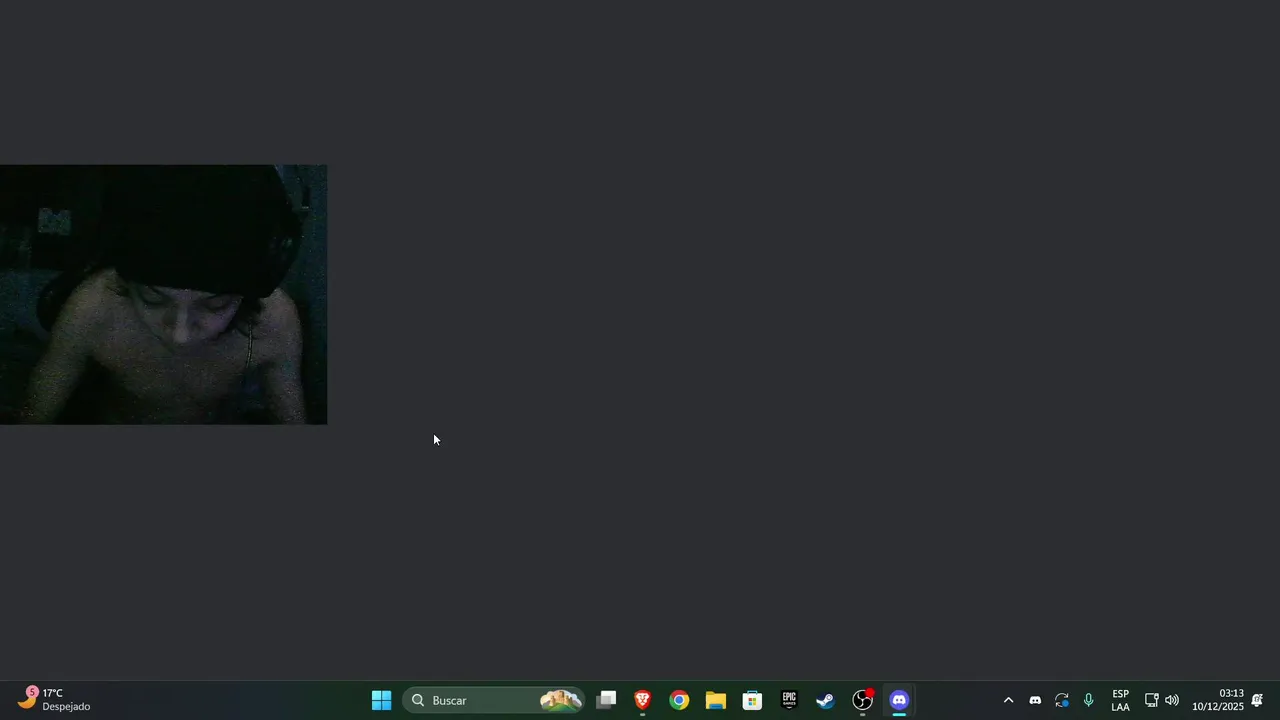Click the Buscar search box

pyautogui.click(x=494, y=700)
